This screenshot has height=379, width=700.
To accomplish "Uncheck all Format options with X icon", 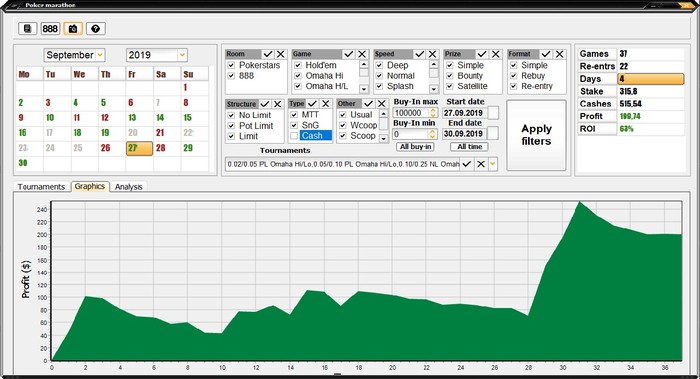I will click(x=559, y=54).
